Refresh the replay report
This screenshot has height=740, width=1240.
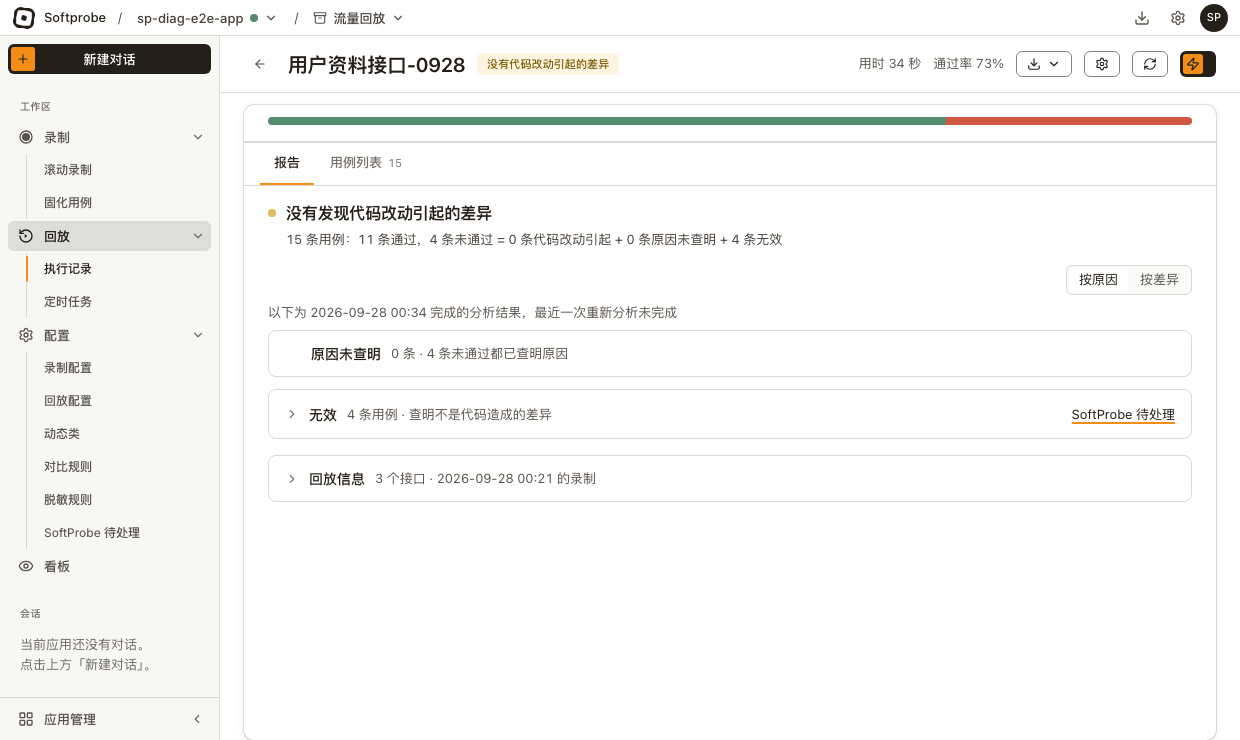1150,64
